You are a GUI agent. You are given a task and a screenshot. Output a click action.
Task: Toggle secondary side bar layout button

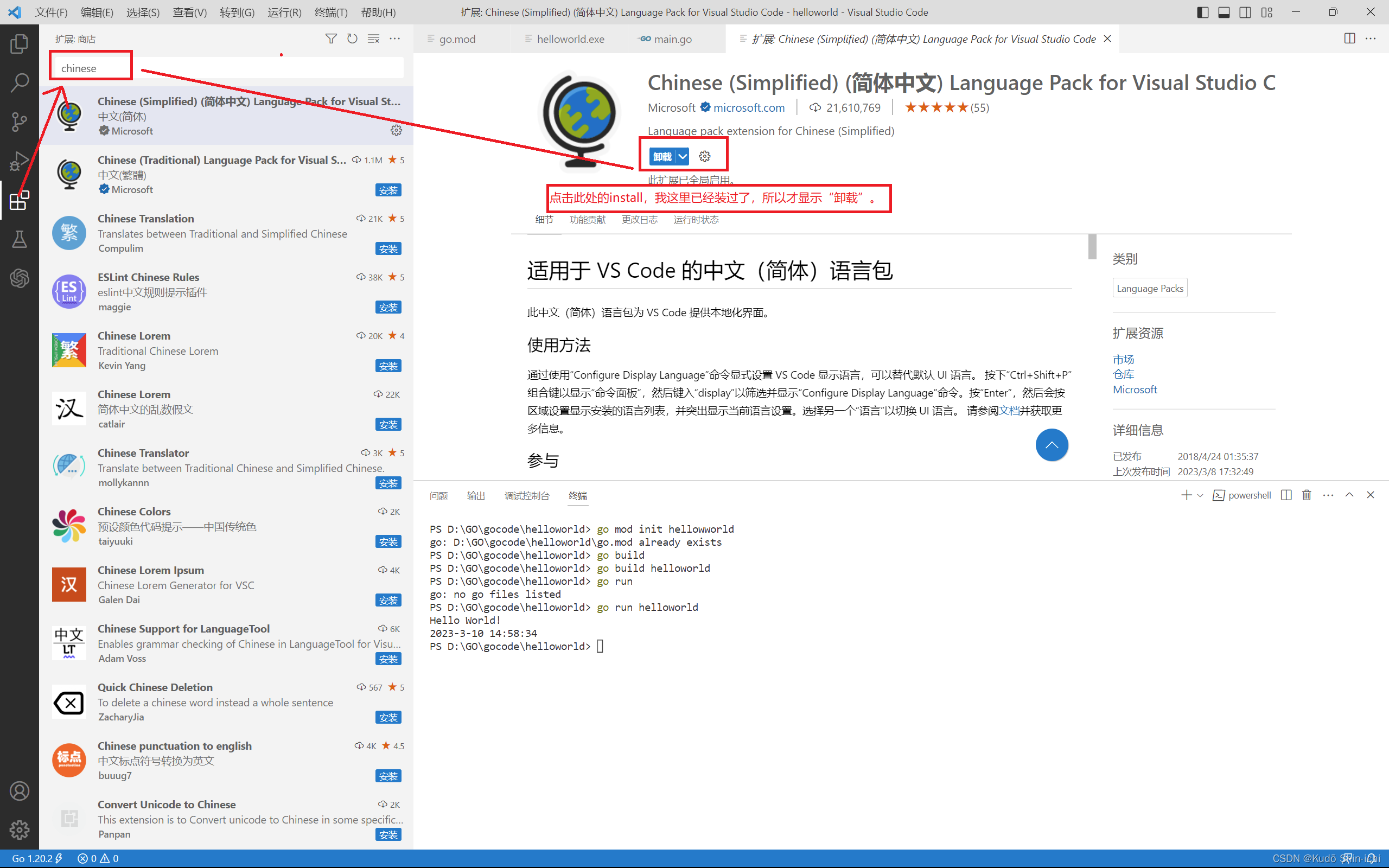click(x=1245, y=12)
